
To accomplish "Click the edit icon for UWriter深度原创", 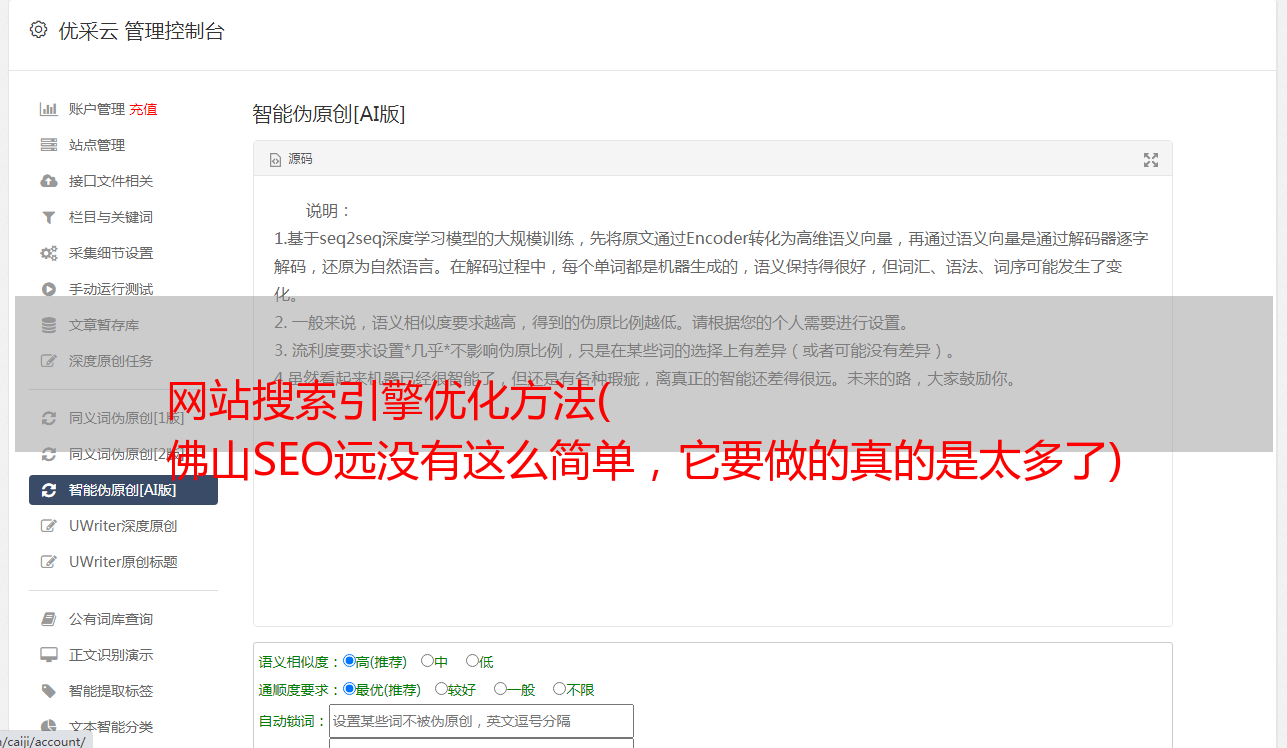I will [48, 526].
